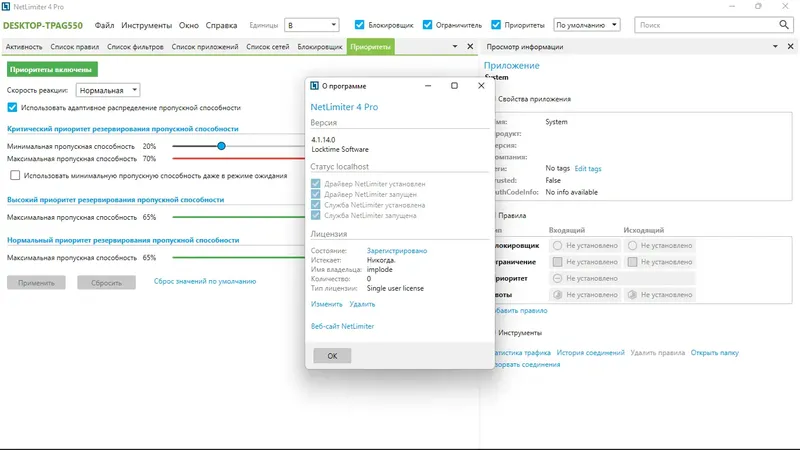Click the active Приоритеты tab

370,46
